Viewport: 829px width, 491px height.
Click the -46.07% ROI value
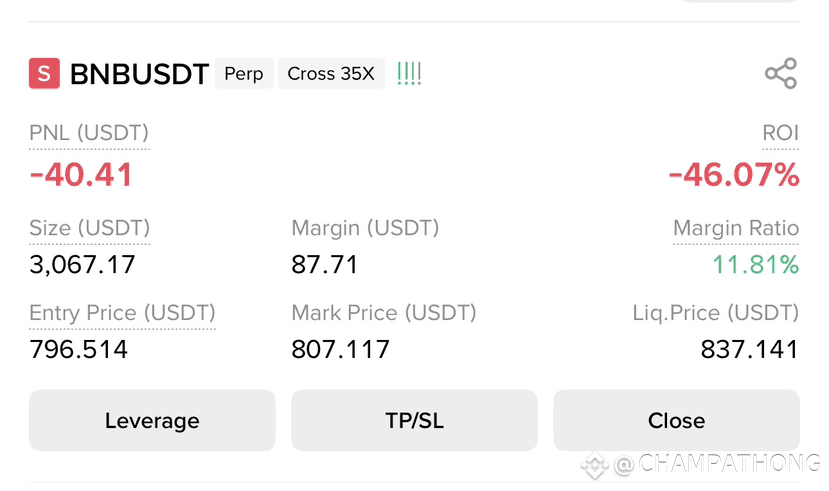click(734, 175)
